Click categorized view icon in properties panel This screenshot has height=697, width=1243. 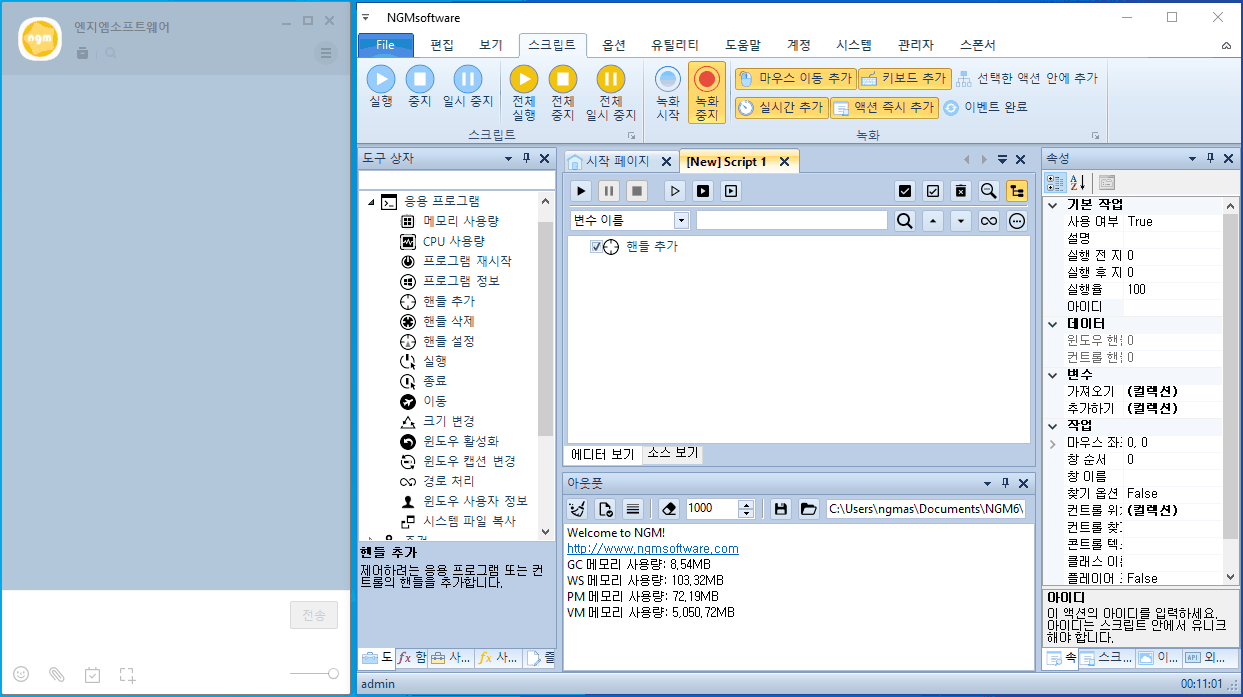pos(1055,182)
